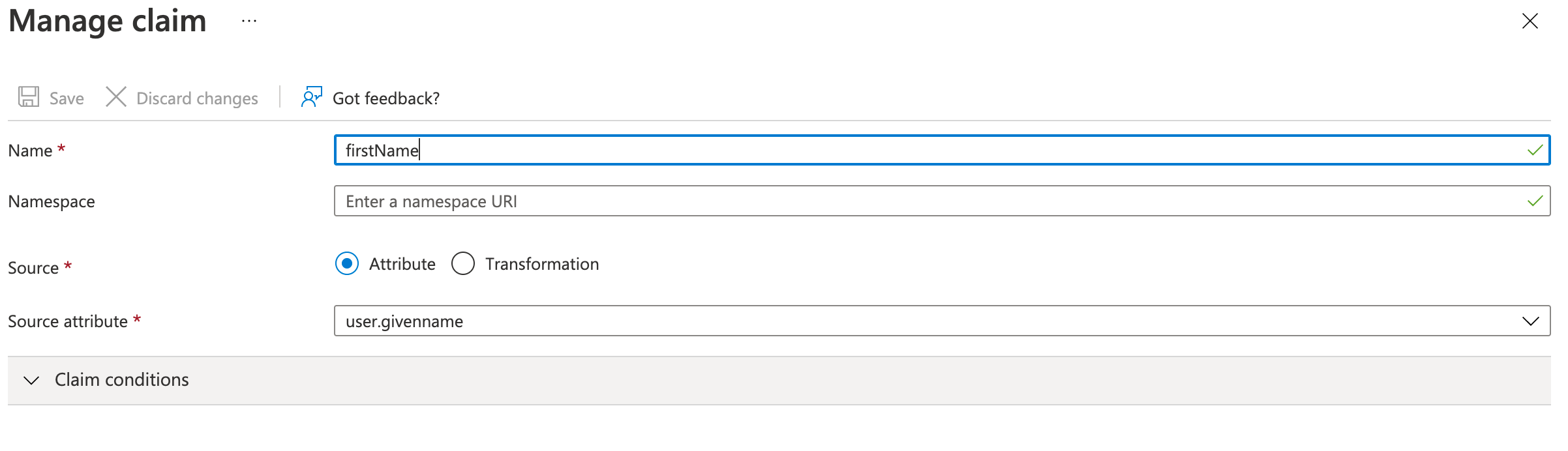
Task: Open the ellipsis more options menu
Action: [249, 21]
